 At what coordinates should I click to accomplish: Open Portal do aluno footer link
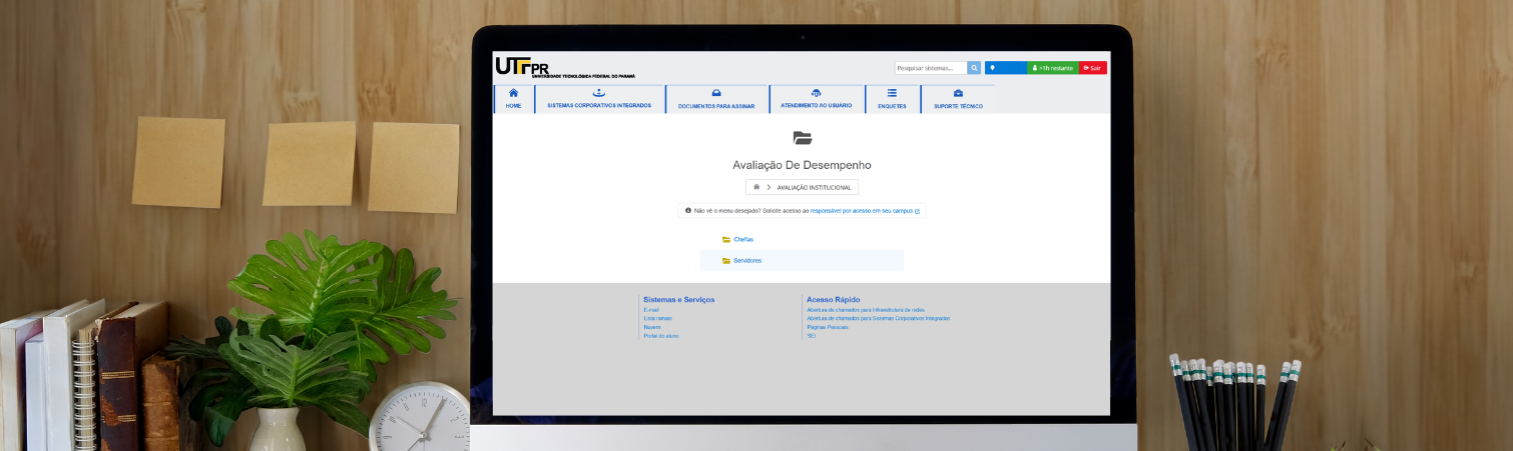point(661,336)
